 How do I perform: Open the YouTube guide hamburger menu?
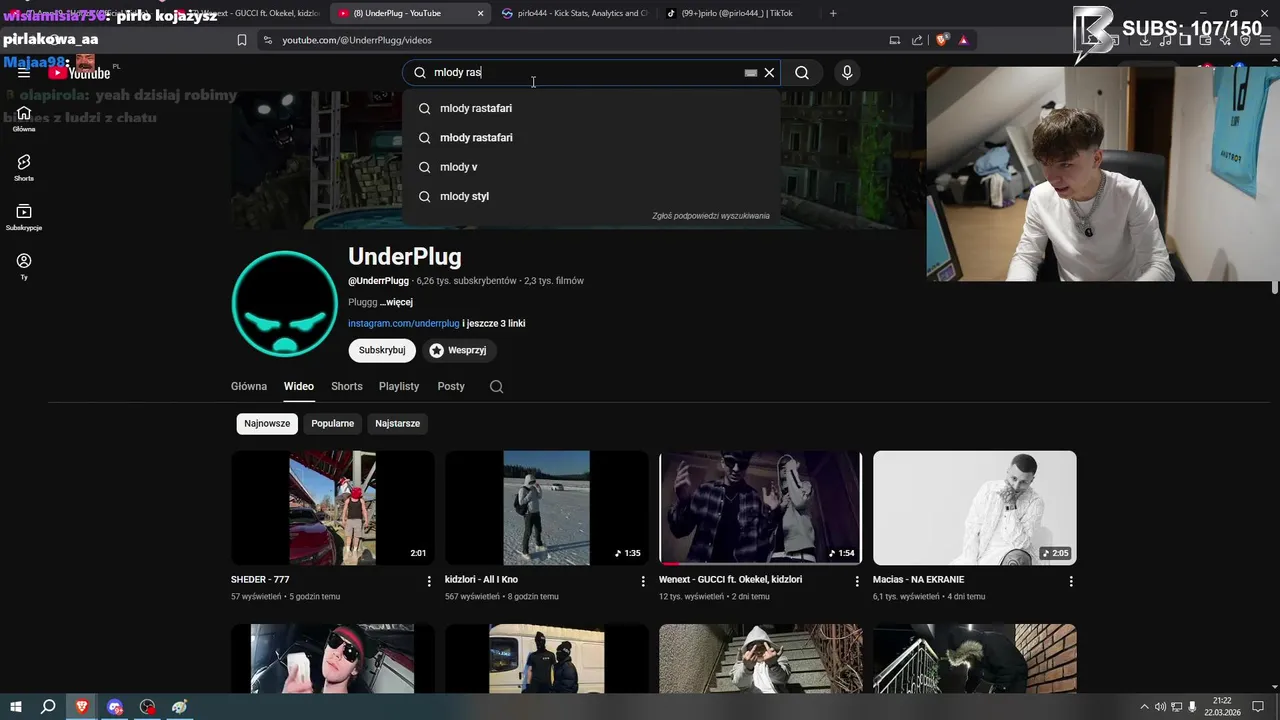[x=24, y=73]
